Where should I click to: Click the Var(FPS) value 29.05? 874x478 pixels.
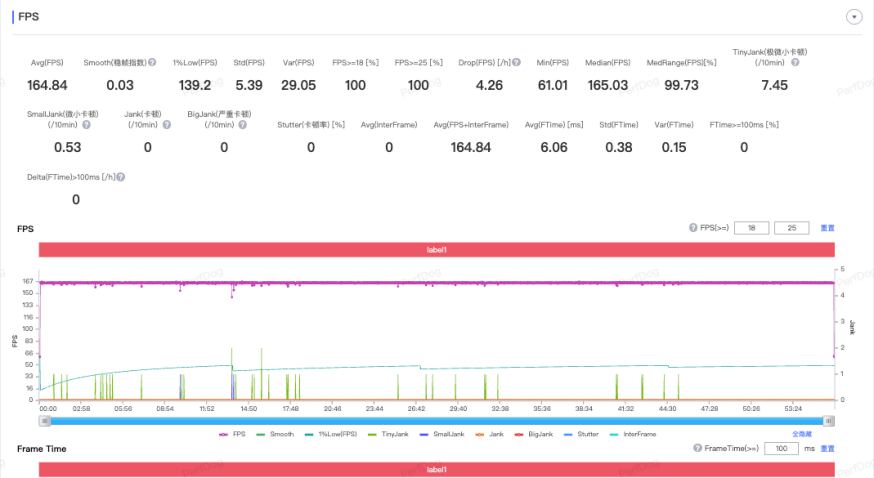[x=298, y=85]
